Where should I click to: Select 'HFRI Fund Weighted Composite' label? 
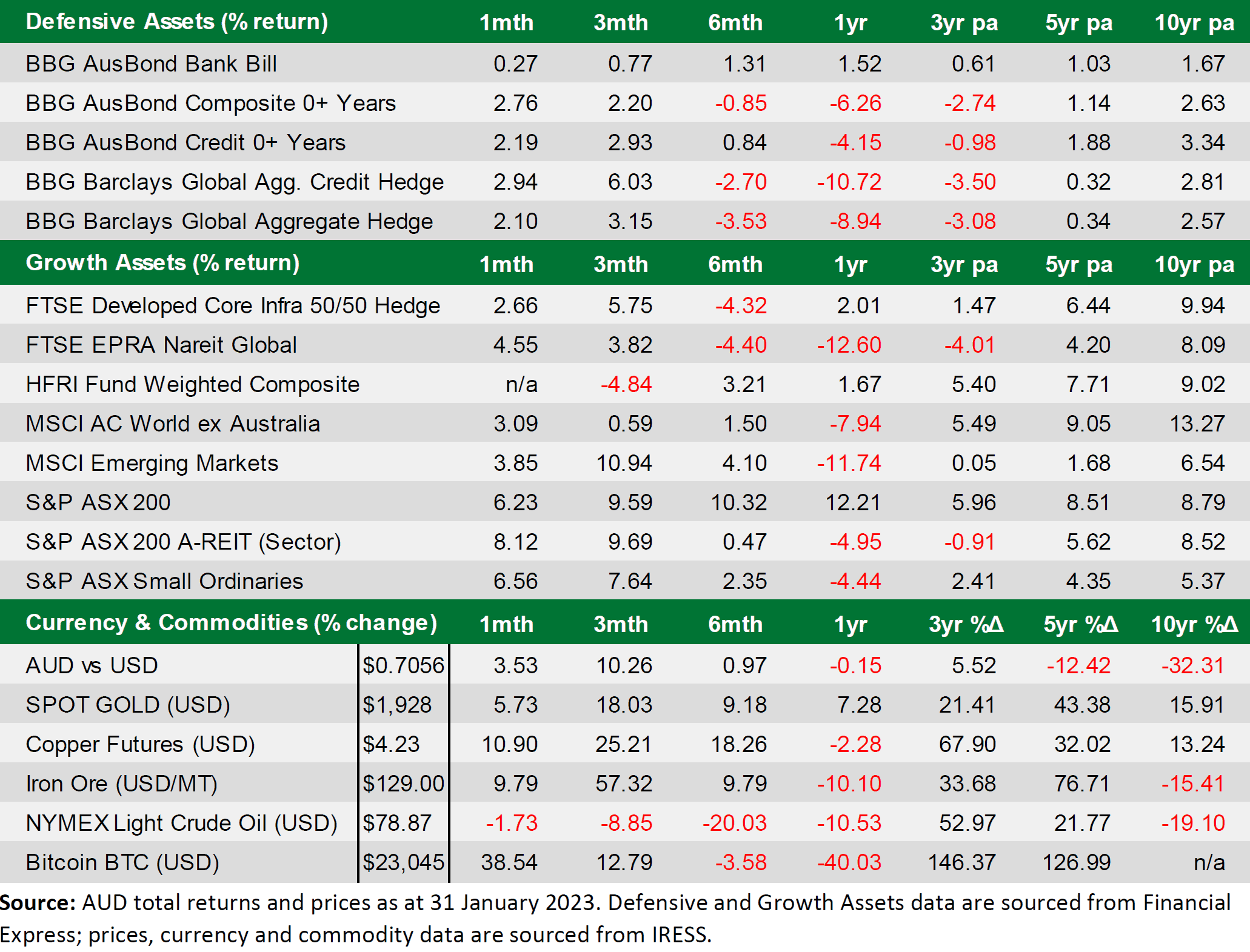pos(193,384)
